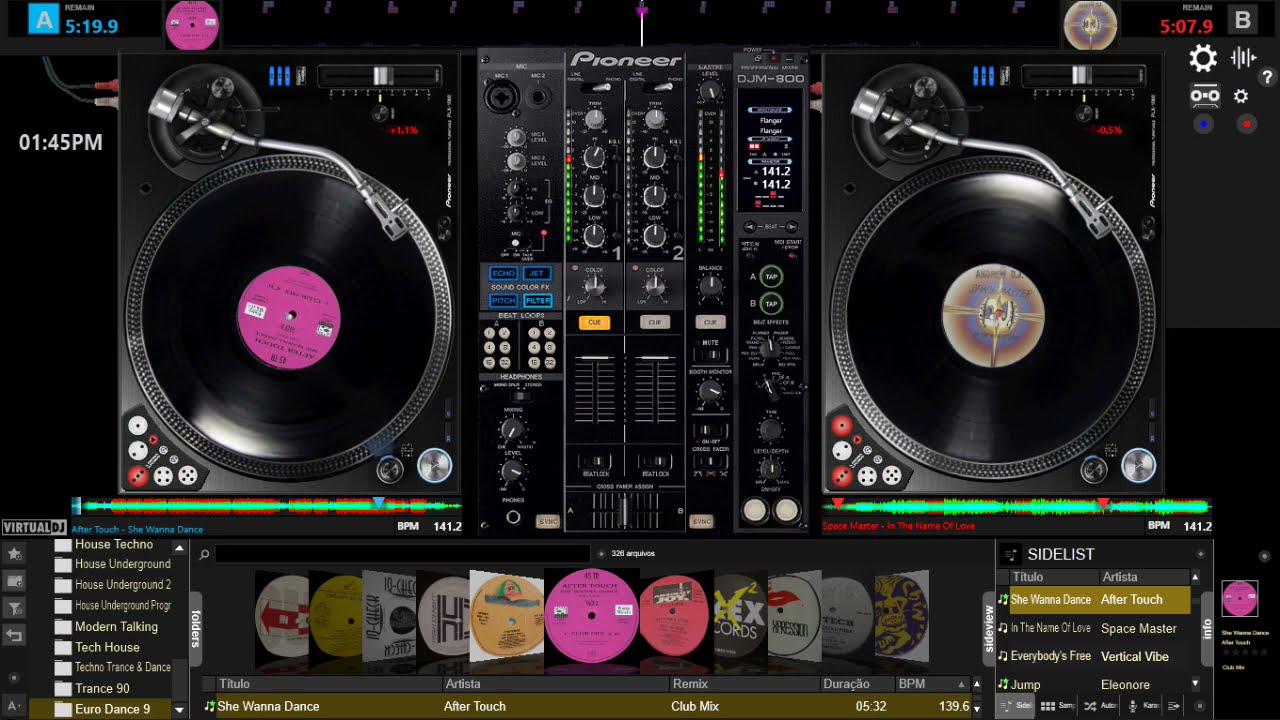This screenshot has width=1280, height=720.
Task: Click the back arrow icon in browser sidebar
Action: click(x=14, y=634)
